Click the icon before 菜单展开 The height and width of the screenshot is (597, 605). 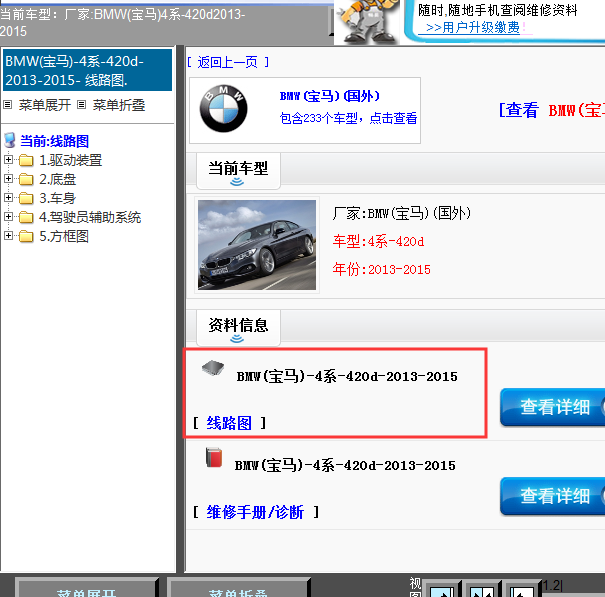(x=8, y=105)
